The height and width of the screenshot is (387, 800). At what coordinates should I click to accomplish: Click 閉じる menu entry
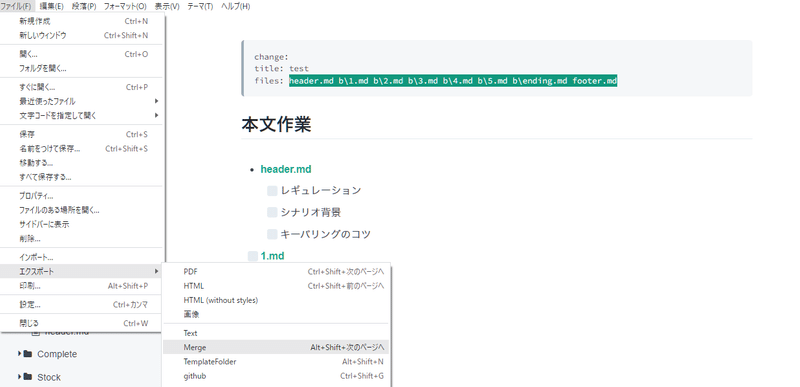click(x=82, y=323)
